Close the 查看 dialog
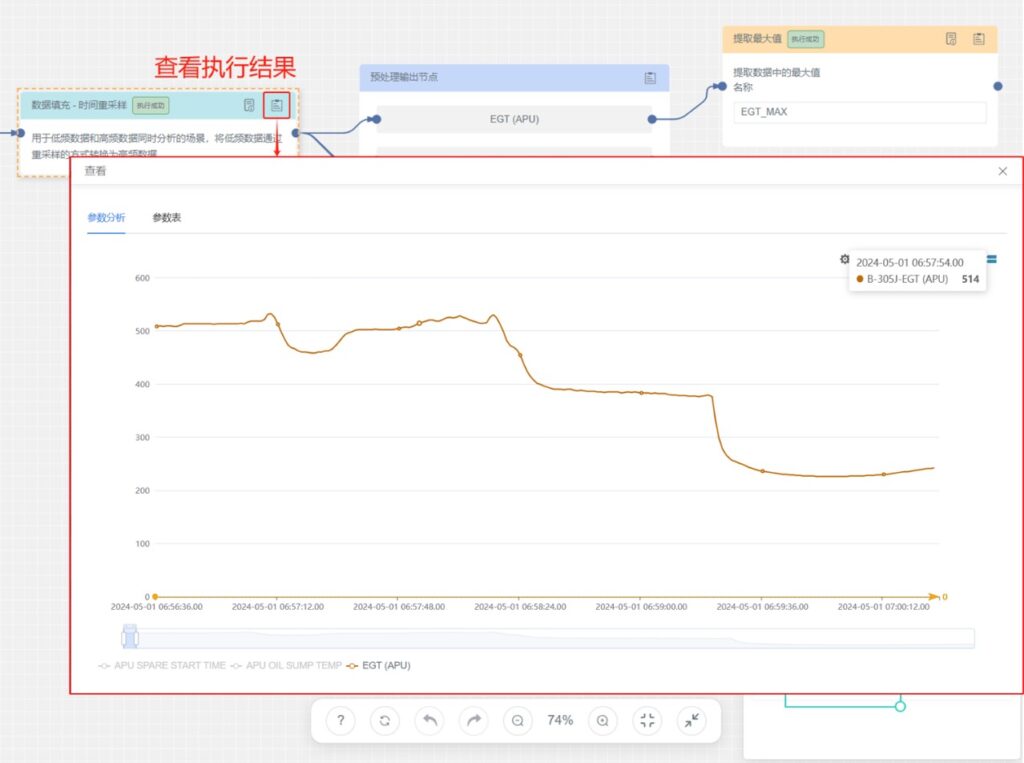 (1002, 171)
